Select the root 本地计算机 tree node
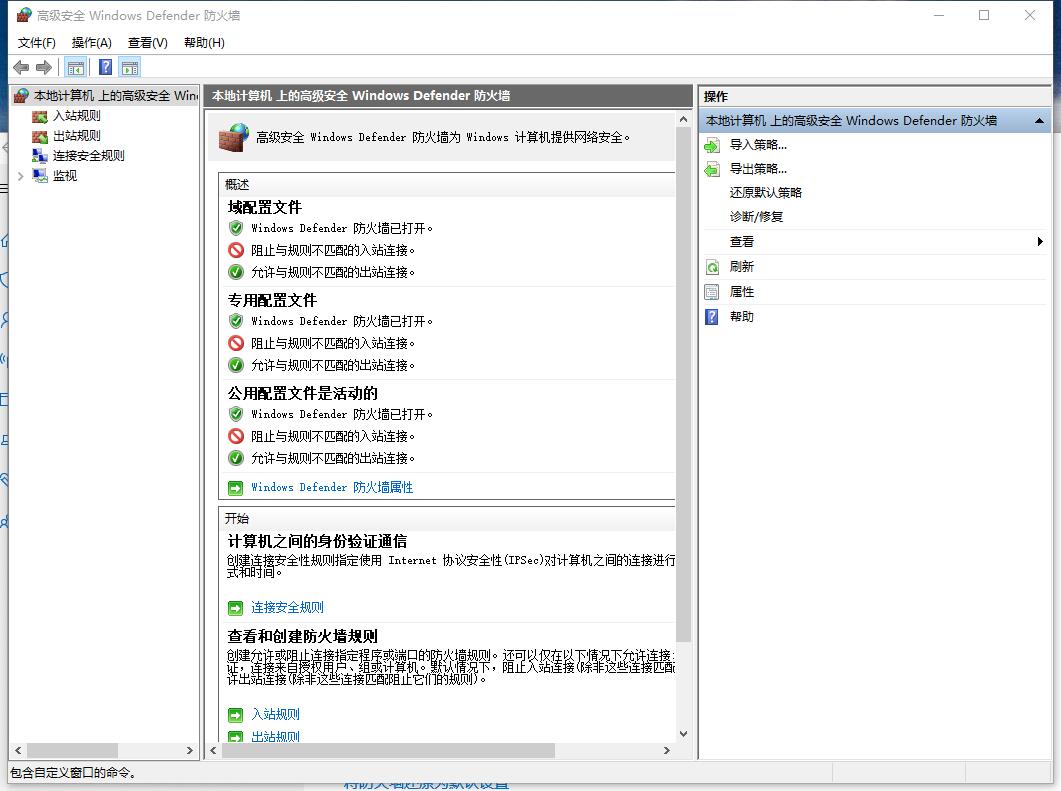This screenshot has width=1061, height=791. [x=115, y=95]
